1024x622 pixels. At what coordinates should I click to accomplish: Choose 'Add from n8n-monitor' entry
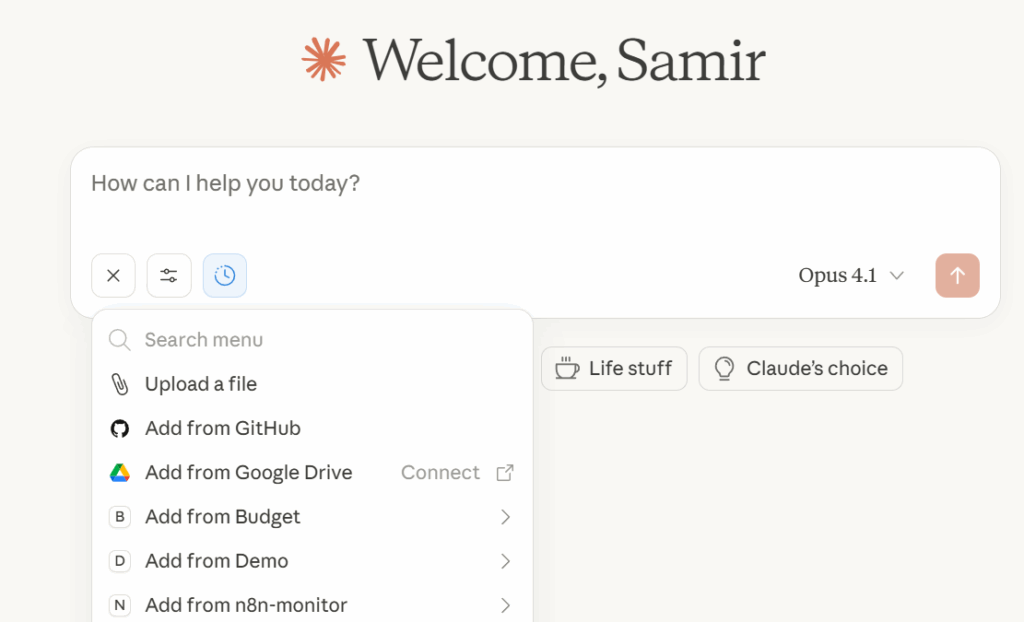(312, 605)
